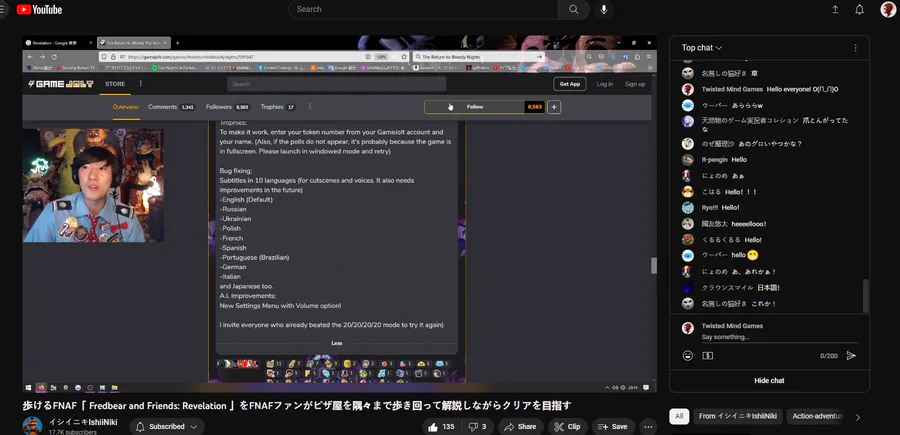Click 名無しの猫好き 'これか！' chat message
Viewport: 900px width, 435px height.
click(764, 304)
